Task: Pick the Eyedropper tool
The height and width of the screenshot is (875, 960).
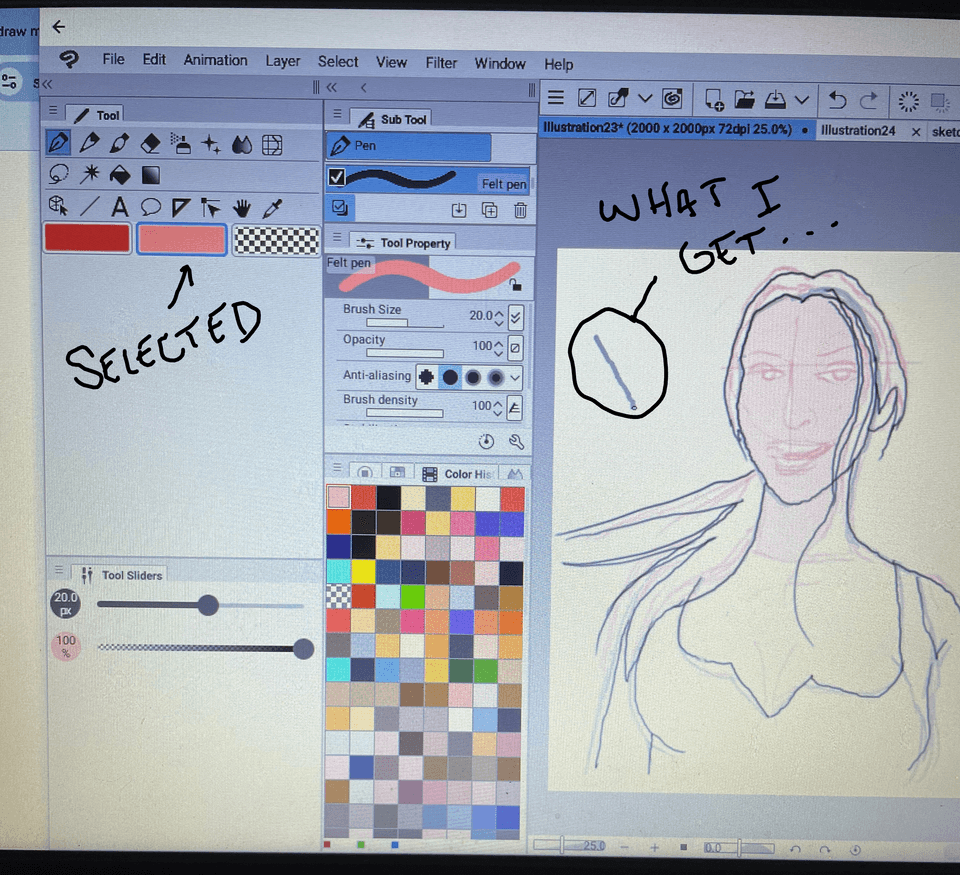Action: click(x=271, y=207)
